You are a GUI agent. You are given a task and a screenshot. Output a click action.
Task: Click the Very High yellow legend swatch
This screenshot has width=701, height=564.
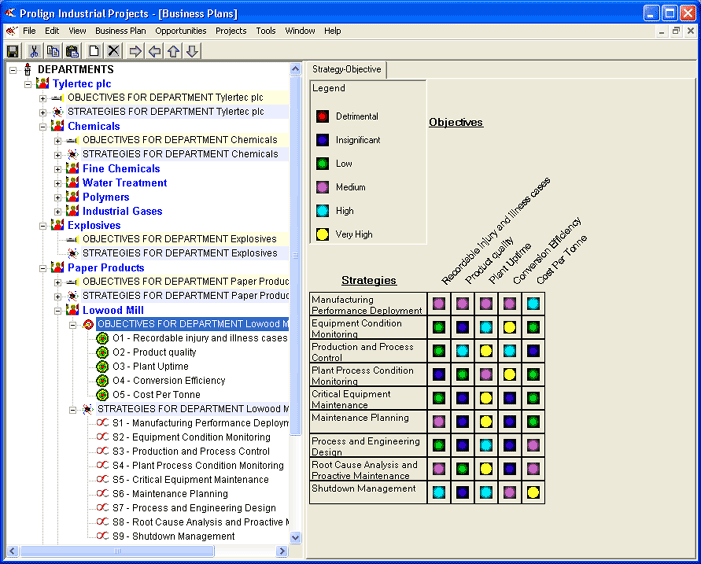point(322,234)
